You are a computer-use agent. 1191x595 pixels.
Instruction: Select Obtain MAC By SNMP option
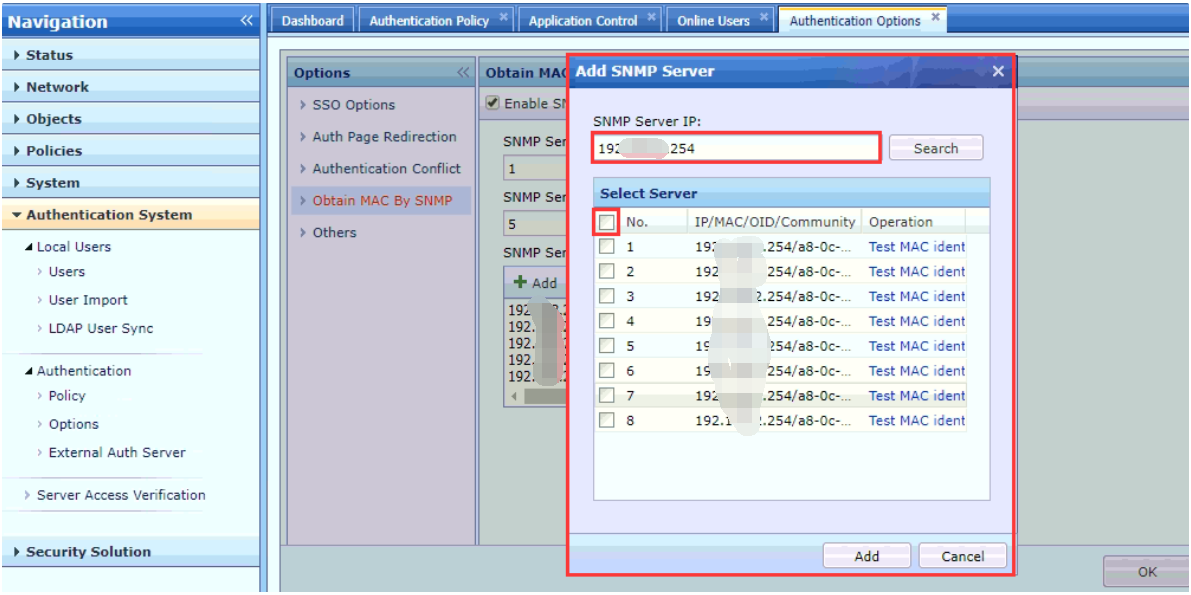[382, 201]
